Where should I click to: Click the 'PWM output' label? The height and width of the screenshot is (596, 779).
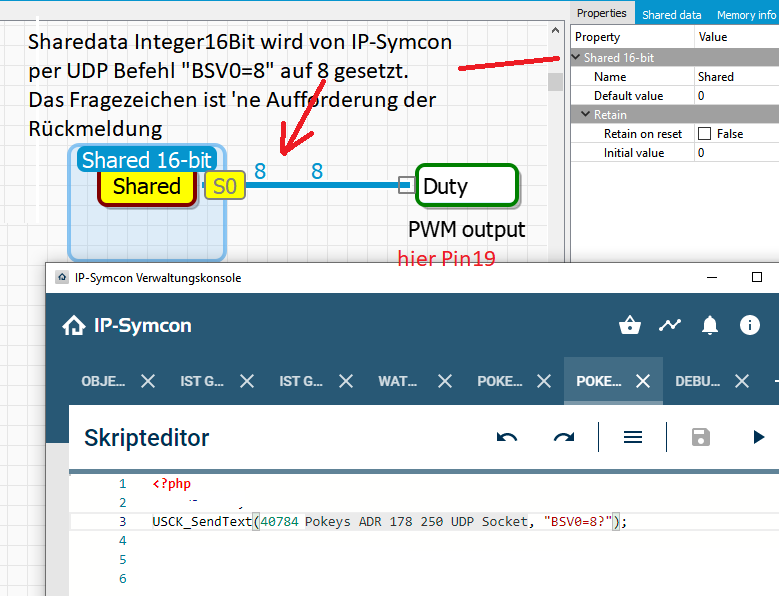(467, 229)
